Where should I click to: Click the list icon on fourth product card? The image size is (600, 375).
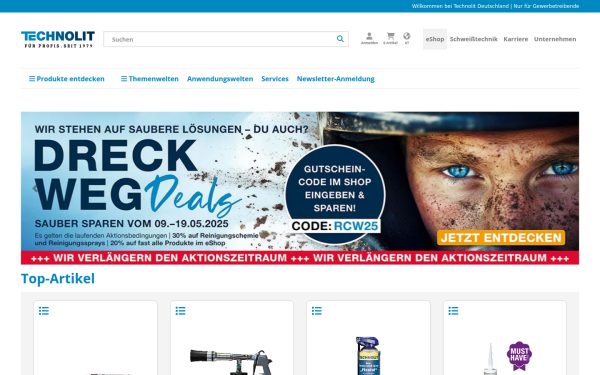pyautogui.click(x=453, y=311)
